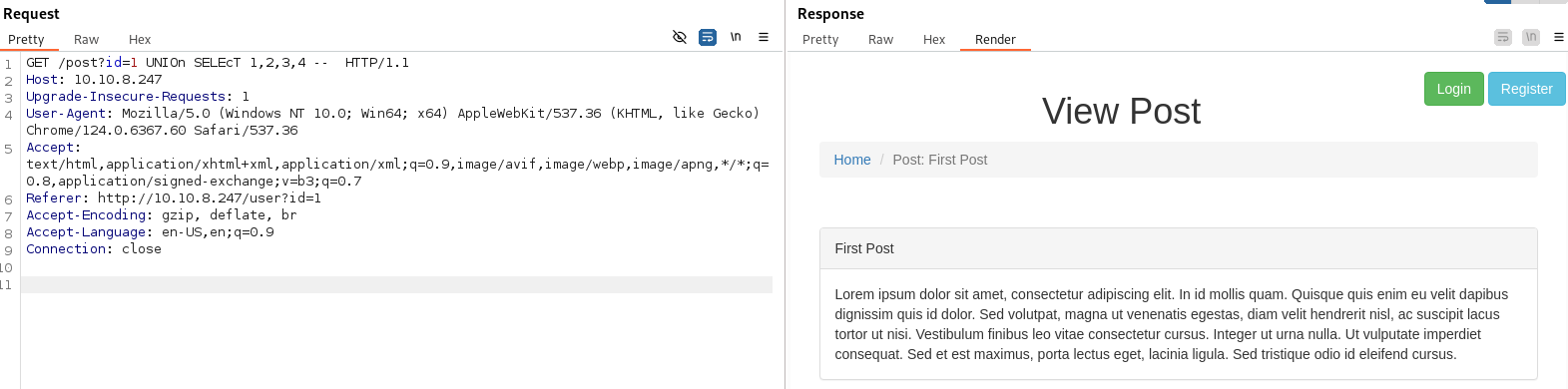Click the User-Agent header line

[x=392, y=113]
